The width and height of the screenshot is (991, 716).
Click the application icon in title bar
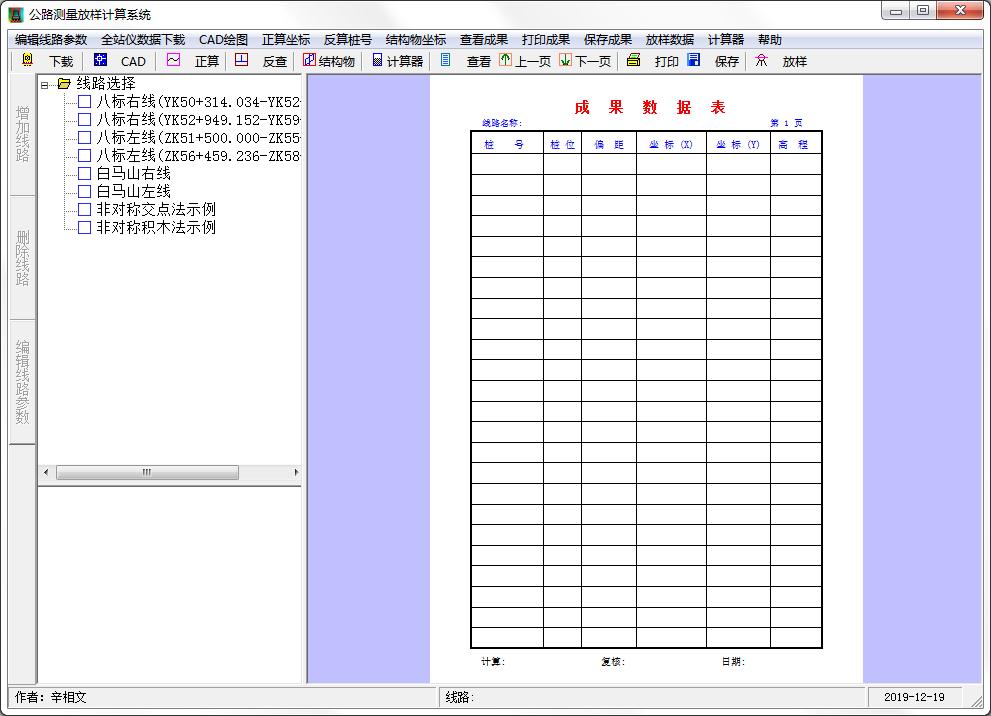pos(15,15)
